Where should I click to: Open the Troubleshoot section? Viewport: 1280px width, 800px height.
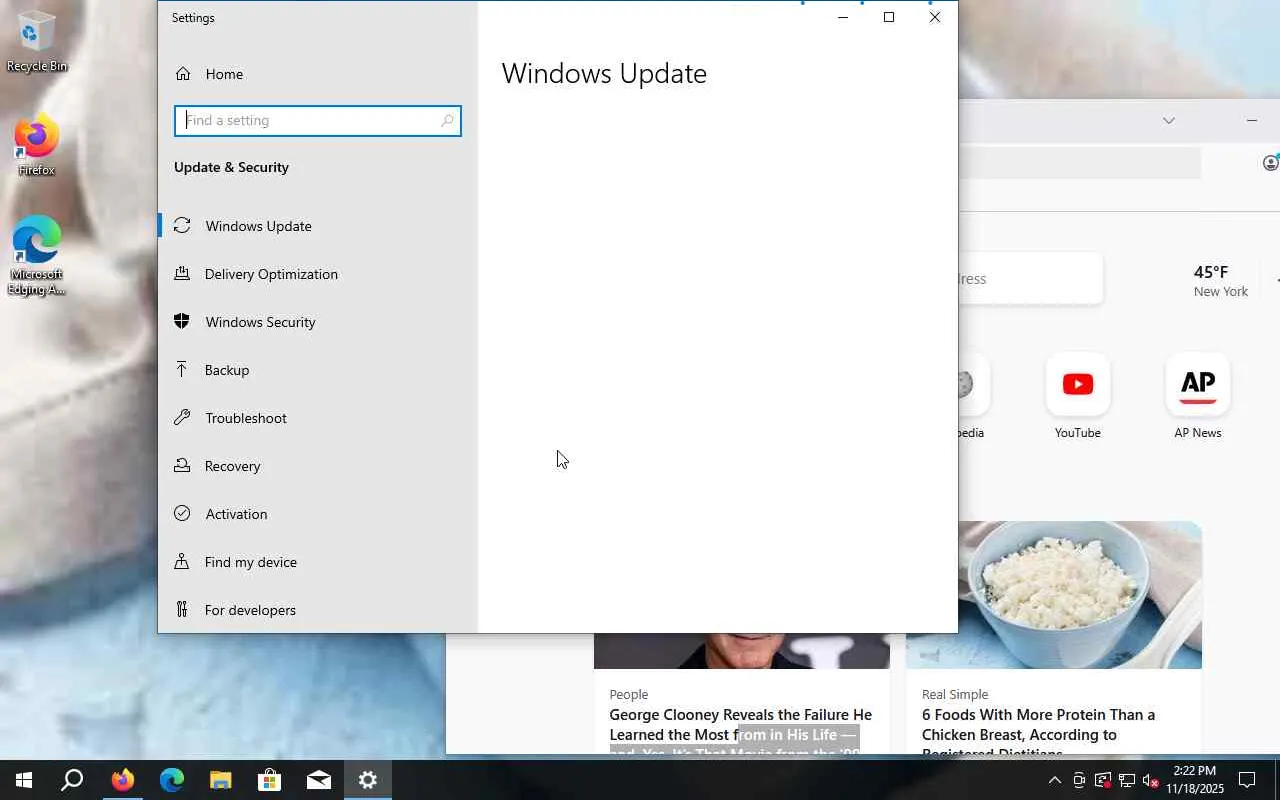[318, 418]
